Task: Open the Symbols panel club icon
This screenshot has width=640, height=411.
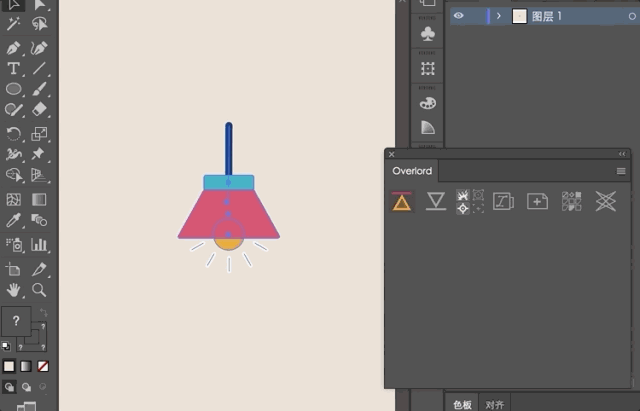Action: 428,34
